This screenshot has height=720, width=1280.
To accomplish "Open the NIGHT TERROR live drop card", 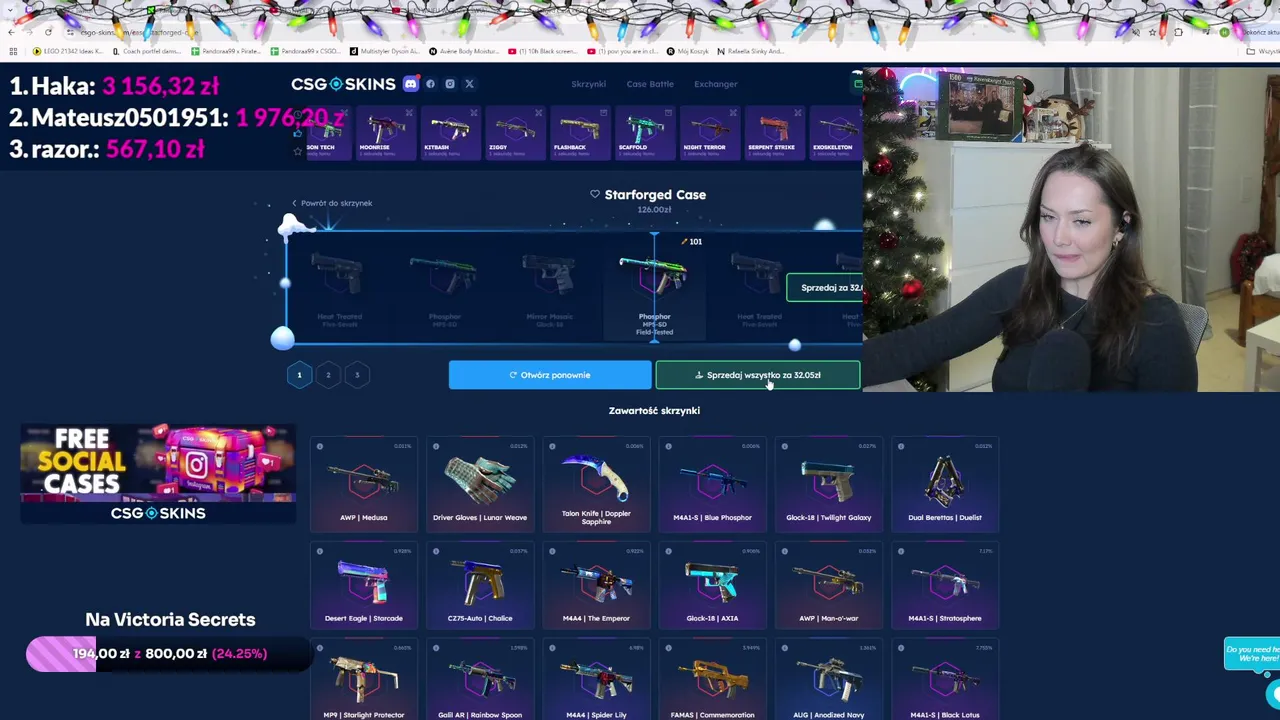I will click(708, 133).
